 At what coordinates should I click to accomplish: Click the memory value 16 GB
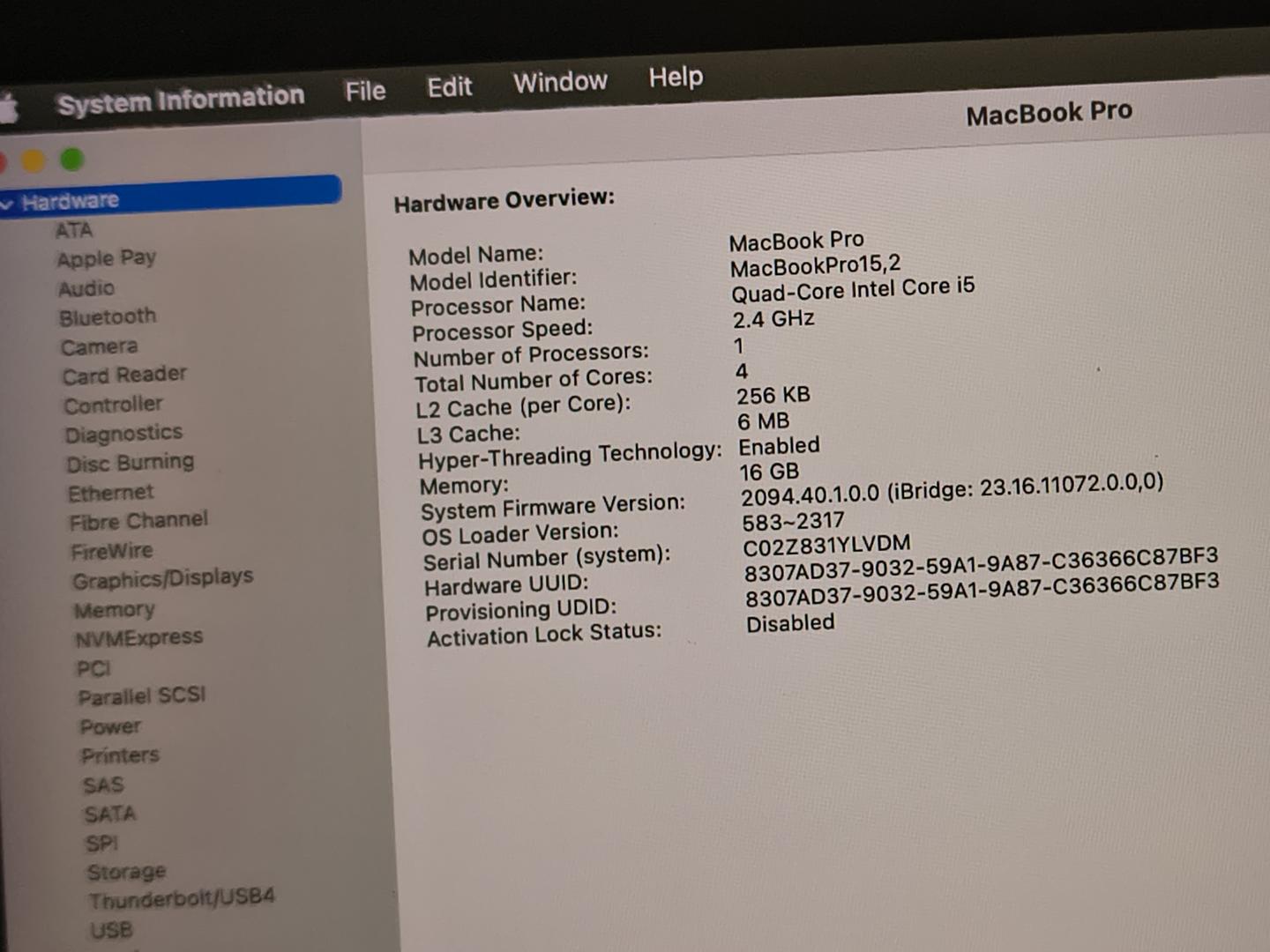(x=770, y=472)
